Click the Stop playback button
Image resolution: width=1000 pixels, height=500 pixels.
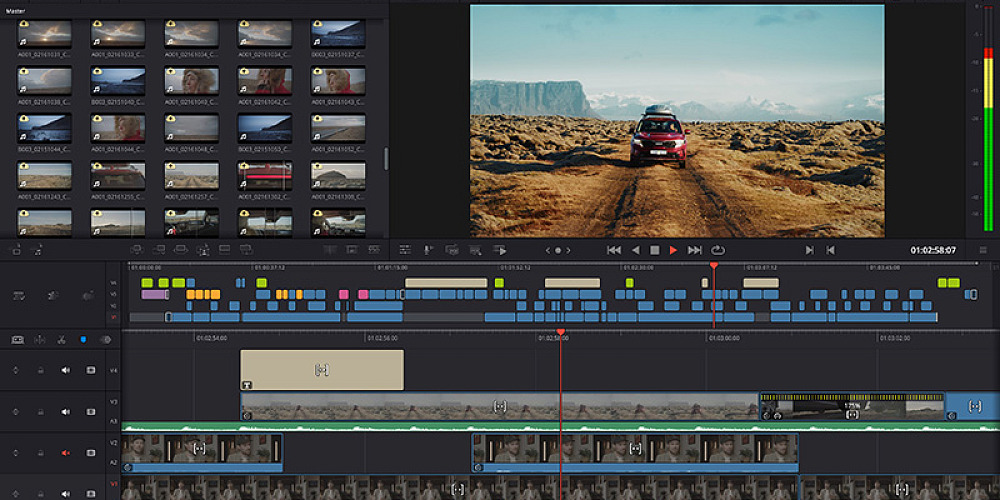(654, 250)
